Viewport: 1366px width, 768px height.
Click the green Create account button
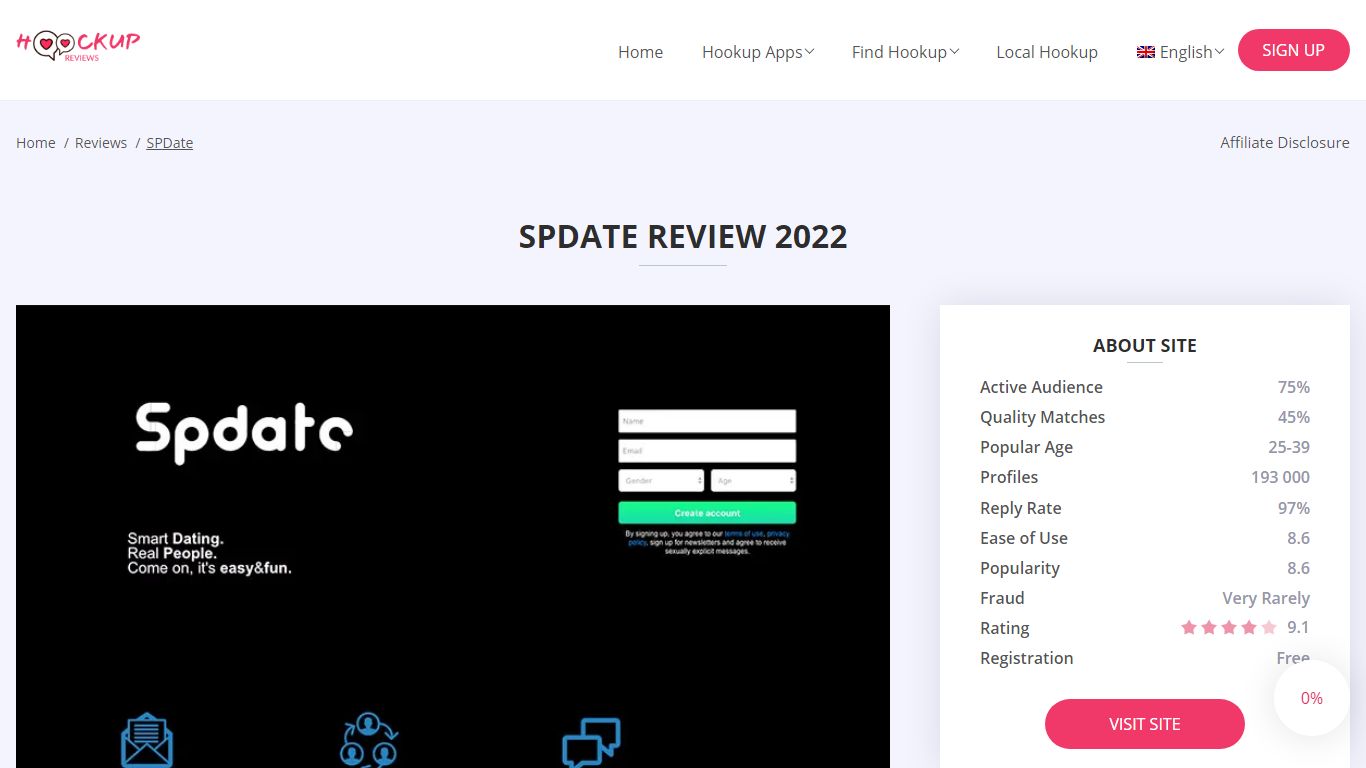[707, 513]
